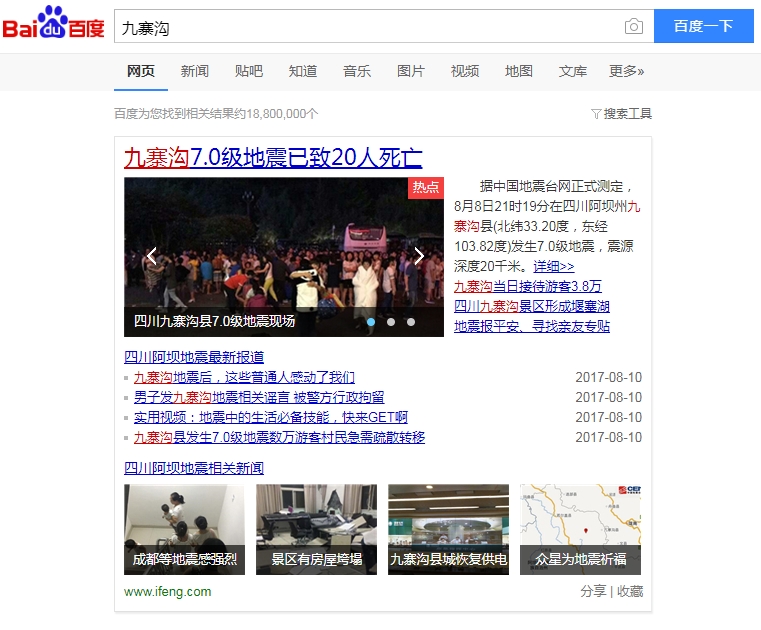Click the 收藏 link

coord(630,591)
